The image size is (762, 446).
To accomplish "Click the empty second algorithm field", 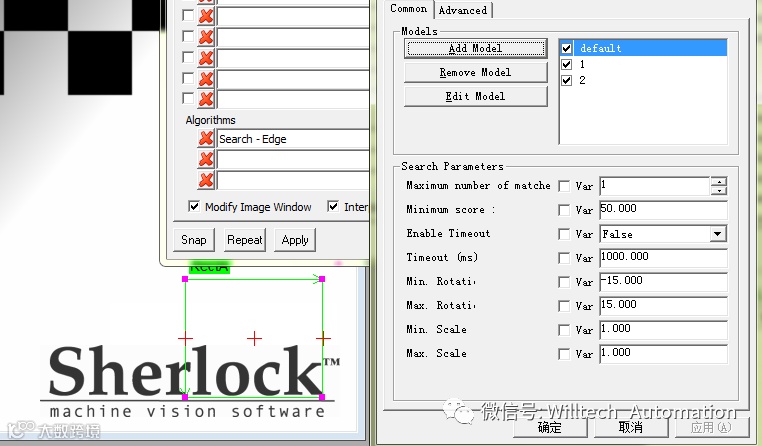I will point(293,159).
